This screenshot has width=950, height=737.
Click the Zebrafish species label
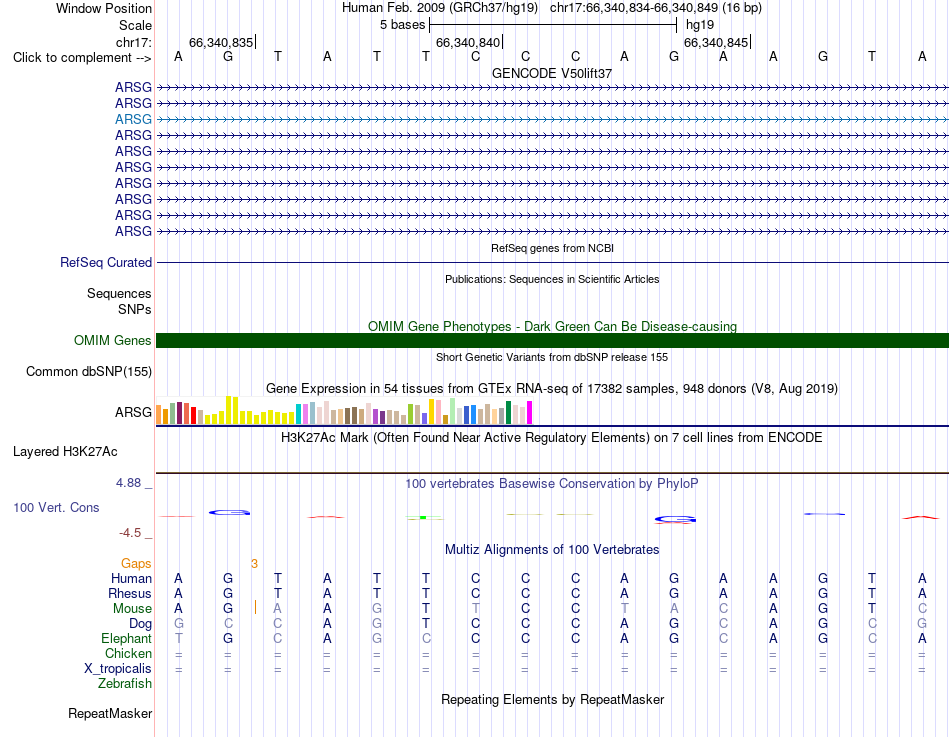[125, 684]
